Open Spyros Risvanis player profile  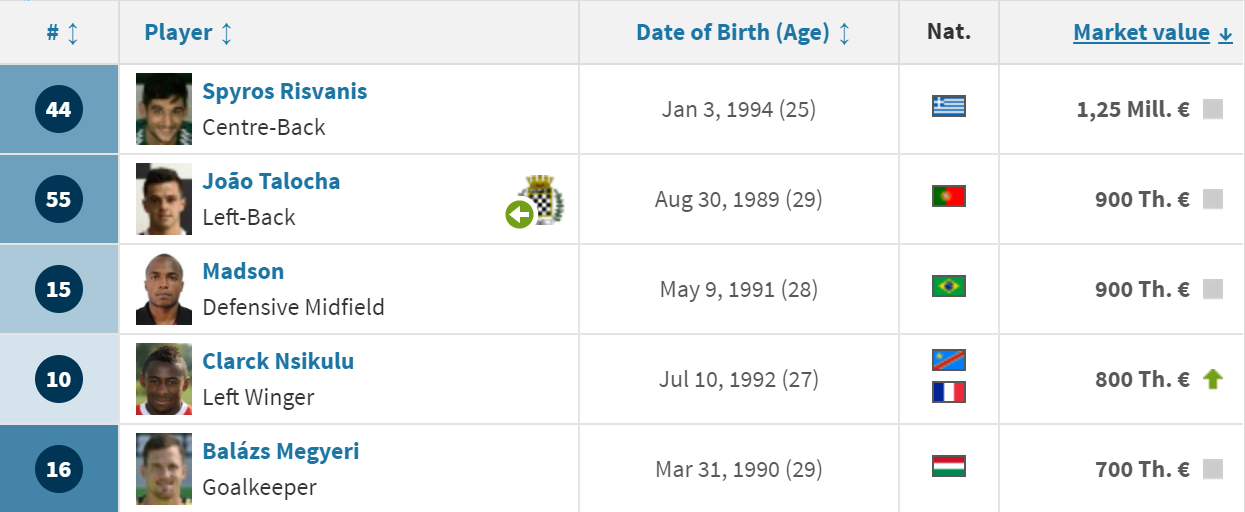point(285,91)
